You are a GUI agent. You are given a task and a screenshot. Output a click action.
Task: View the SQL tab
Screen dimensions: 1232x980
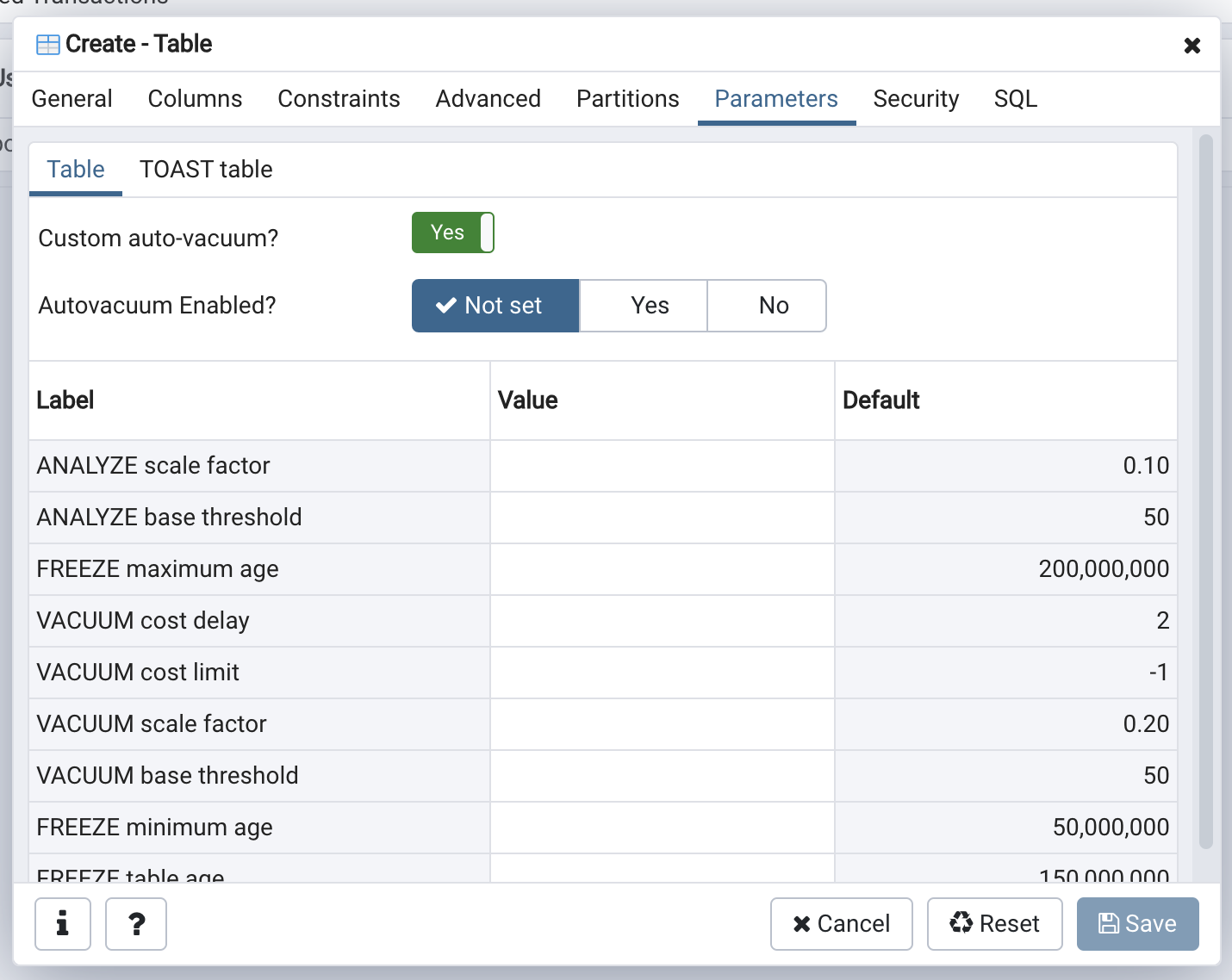tap(1015, 99)
